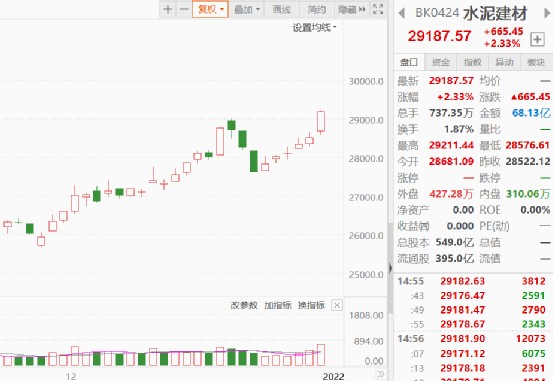Select the 最高 value 29211.44

tap(451, 145)
